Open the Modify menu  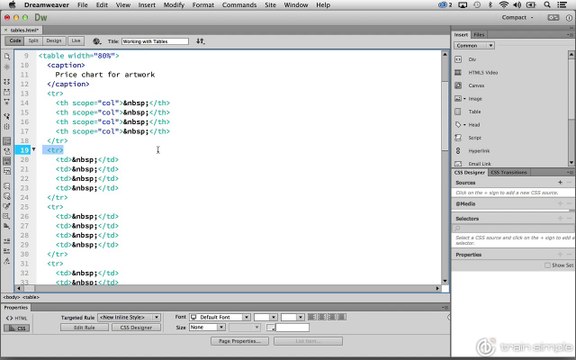[x=174, y=5]
